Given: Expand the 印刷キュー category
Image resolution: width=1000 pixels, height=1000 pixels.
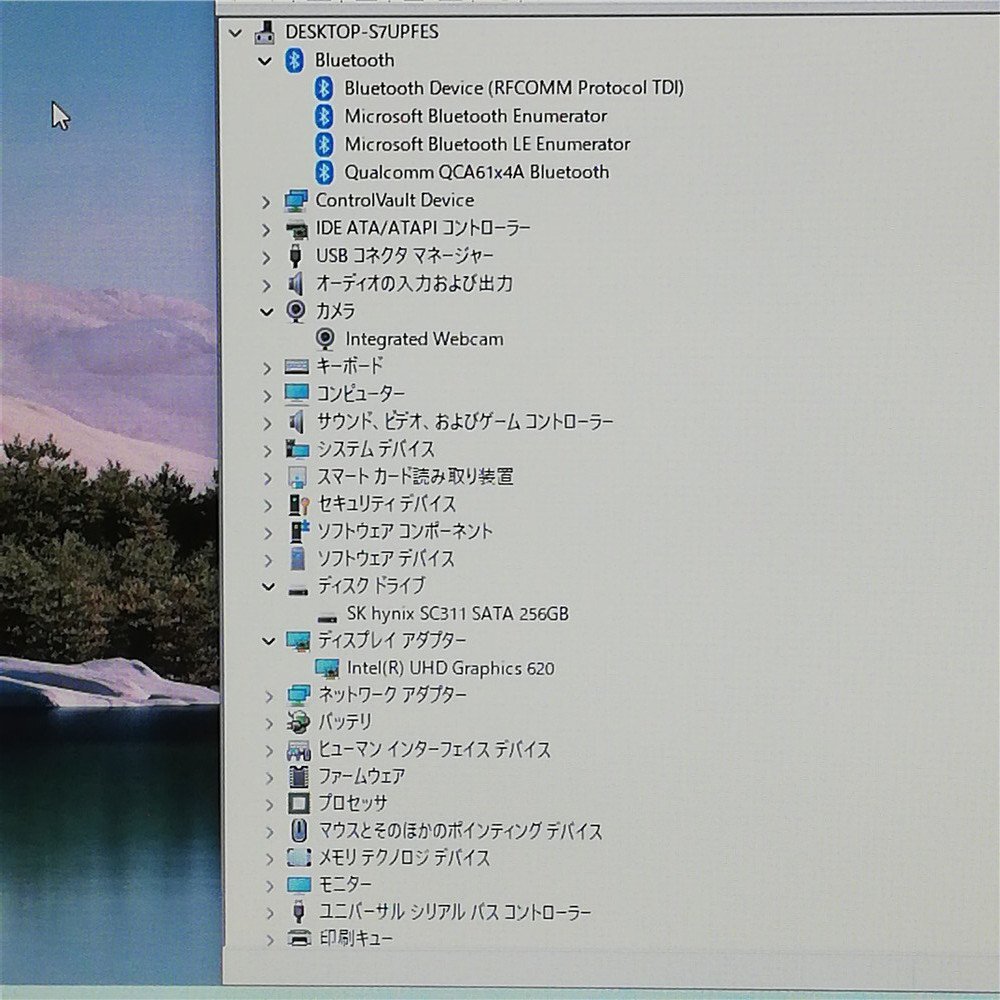Looking at the screenshot, I should [x=270, y=939].
